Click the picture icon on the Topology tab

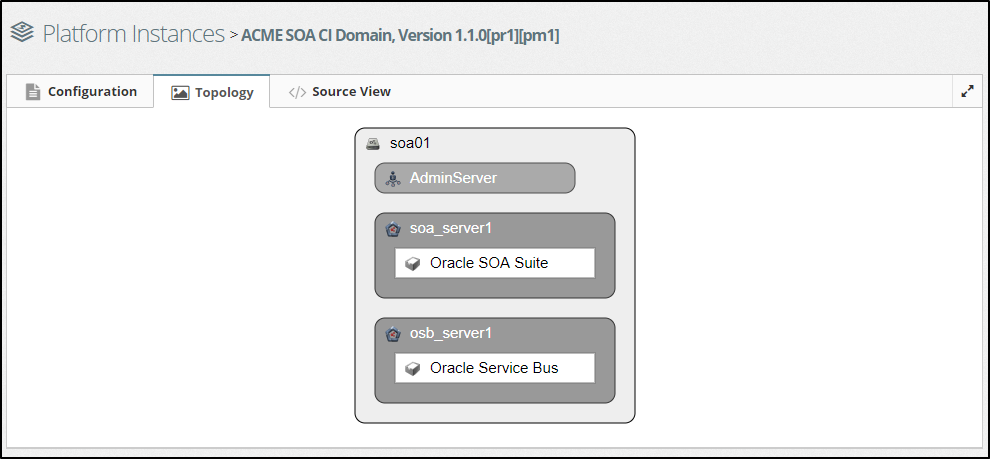click(180, 92)
